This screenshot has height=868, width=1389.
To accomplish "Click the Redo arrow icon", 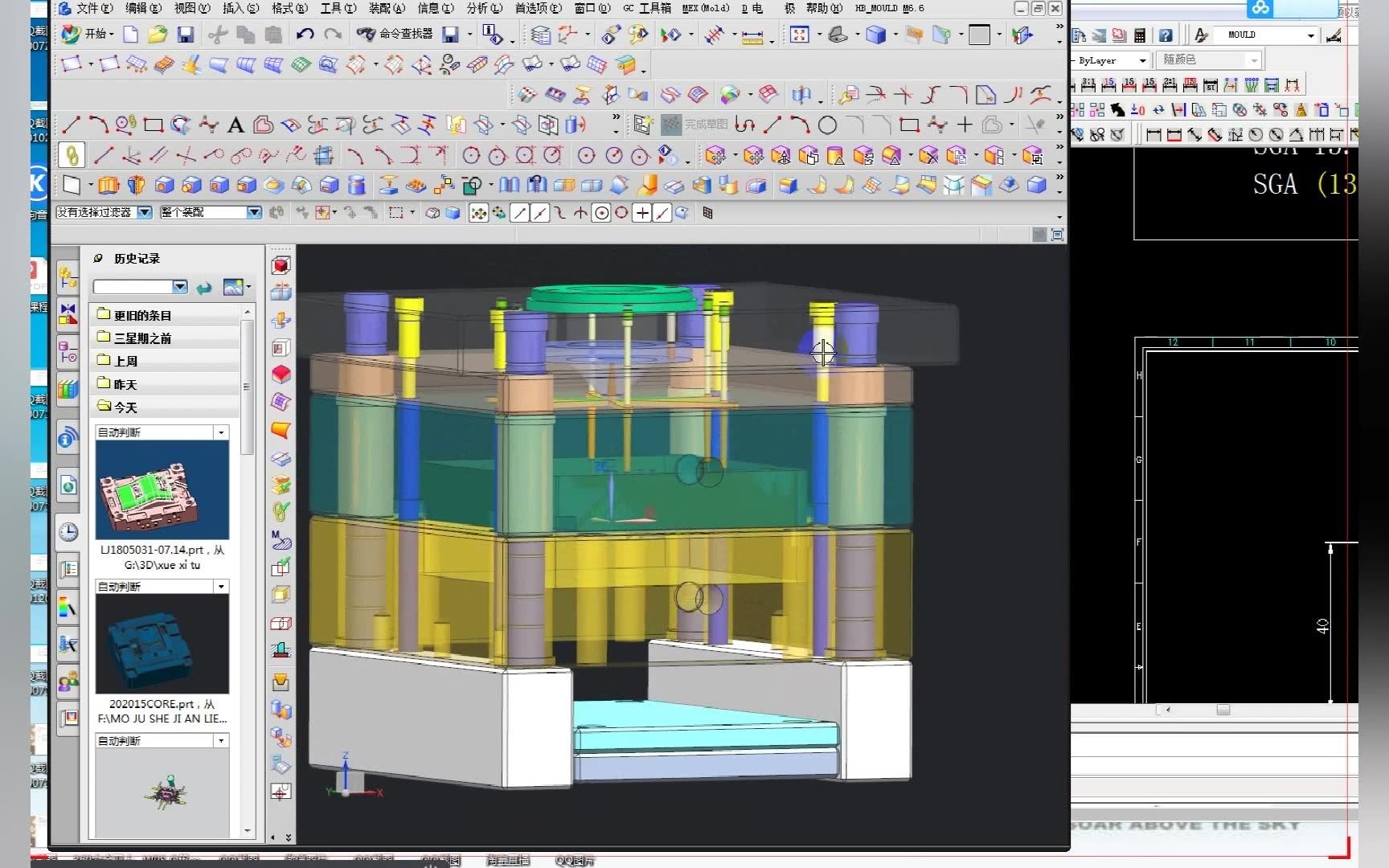I will tap(332, 34).
